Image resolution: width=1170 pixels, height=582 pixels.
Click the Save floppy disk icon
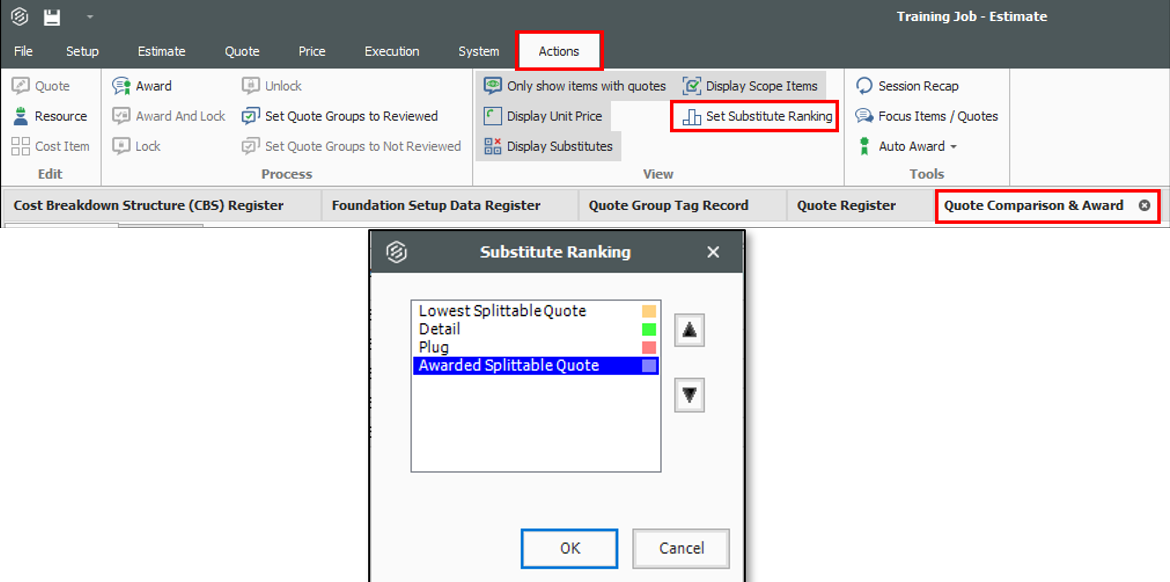51,16
